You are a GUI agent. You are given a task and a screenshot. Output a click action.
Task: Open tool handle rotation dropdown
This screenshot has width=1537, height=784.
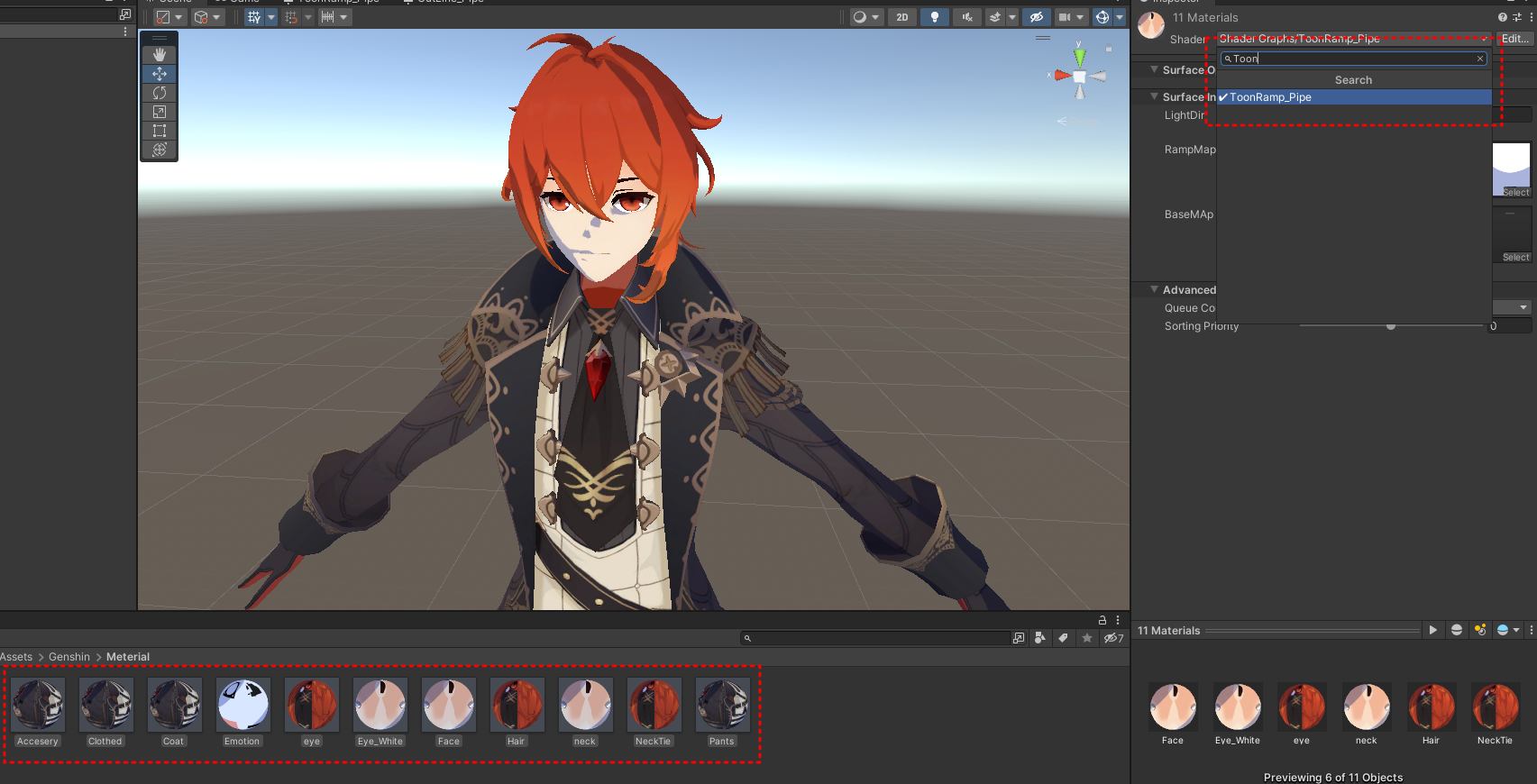coord(207,17)
